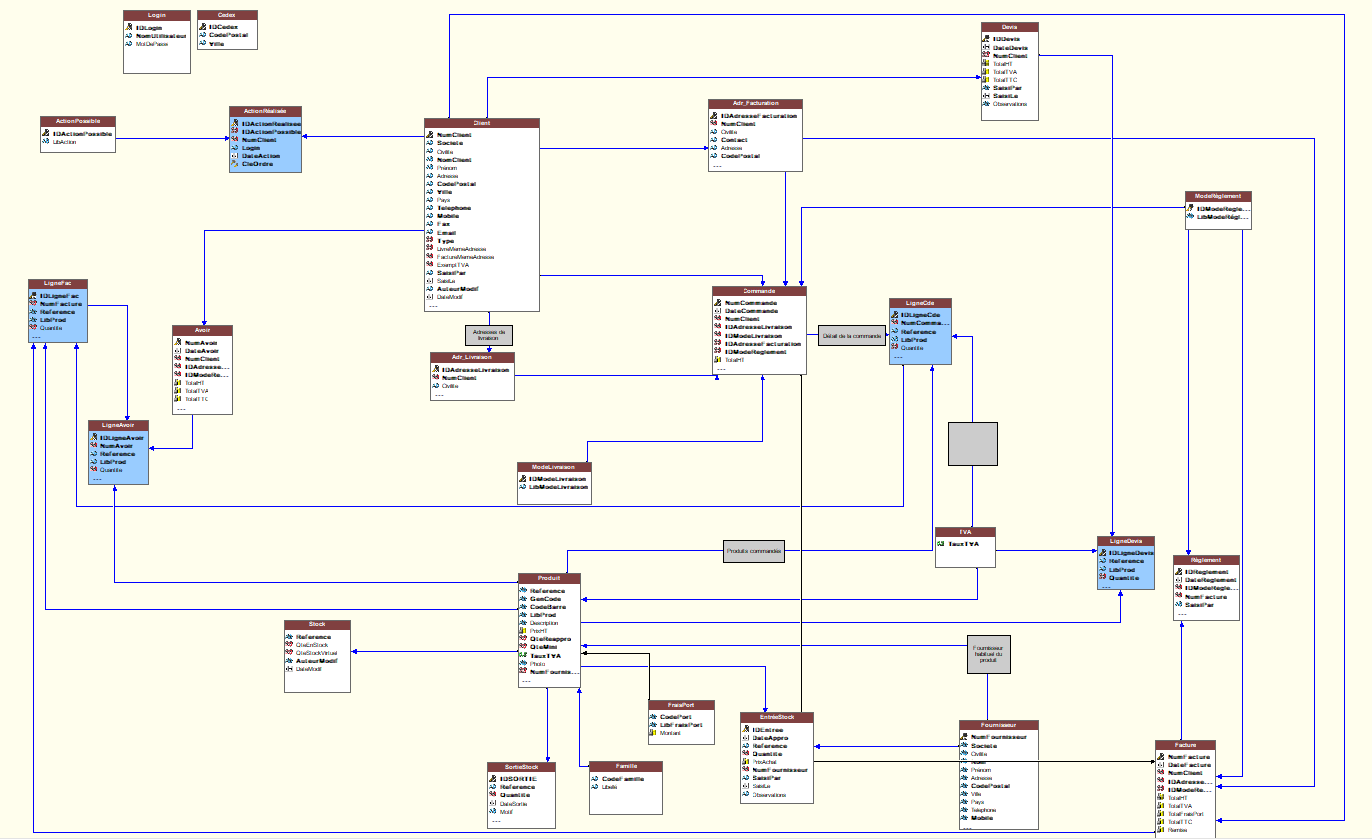1372x839 pixels.
Task: Click the key icon next to IDCedex
Action: click(x=203, y=27)
